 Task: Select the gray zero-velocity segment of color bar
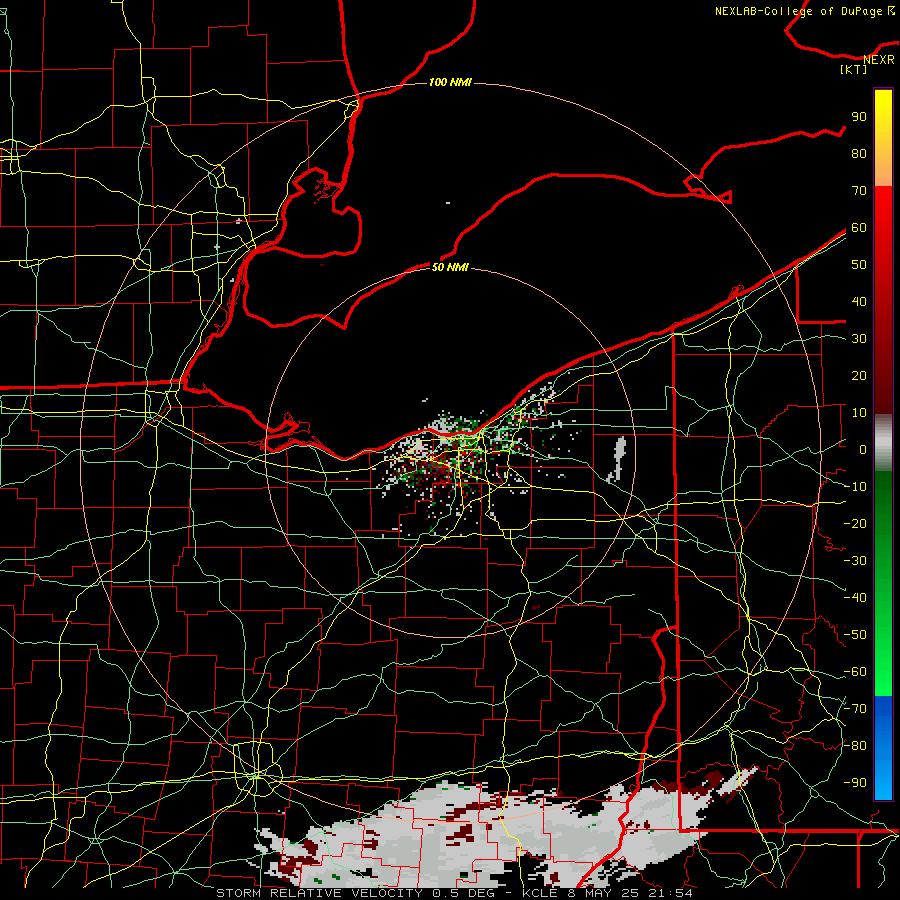click(883, 443)
